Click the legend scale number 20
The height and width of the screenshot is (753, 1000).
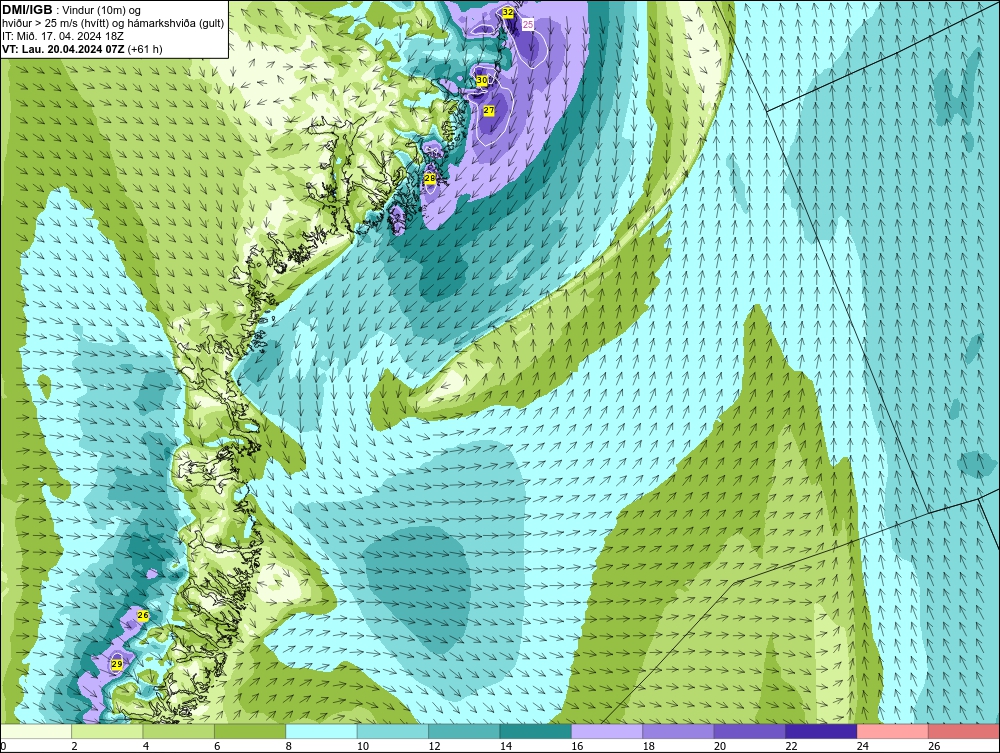720,746
